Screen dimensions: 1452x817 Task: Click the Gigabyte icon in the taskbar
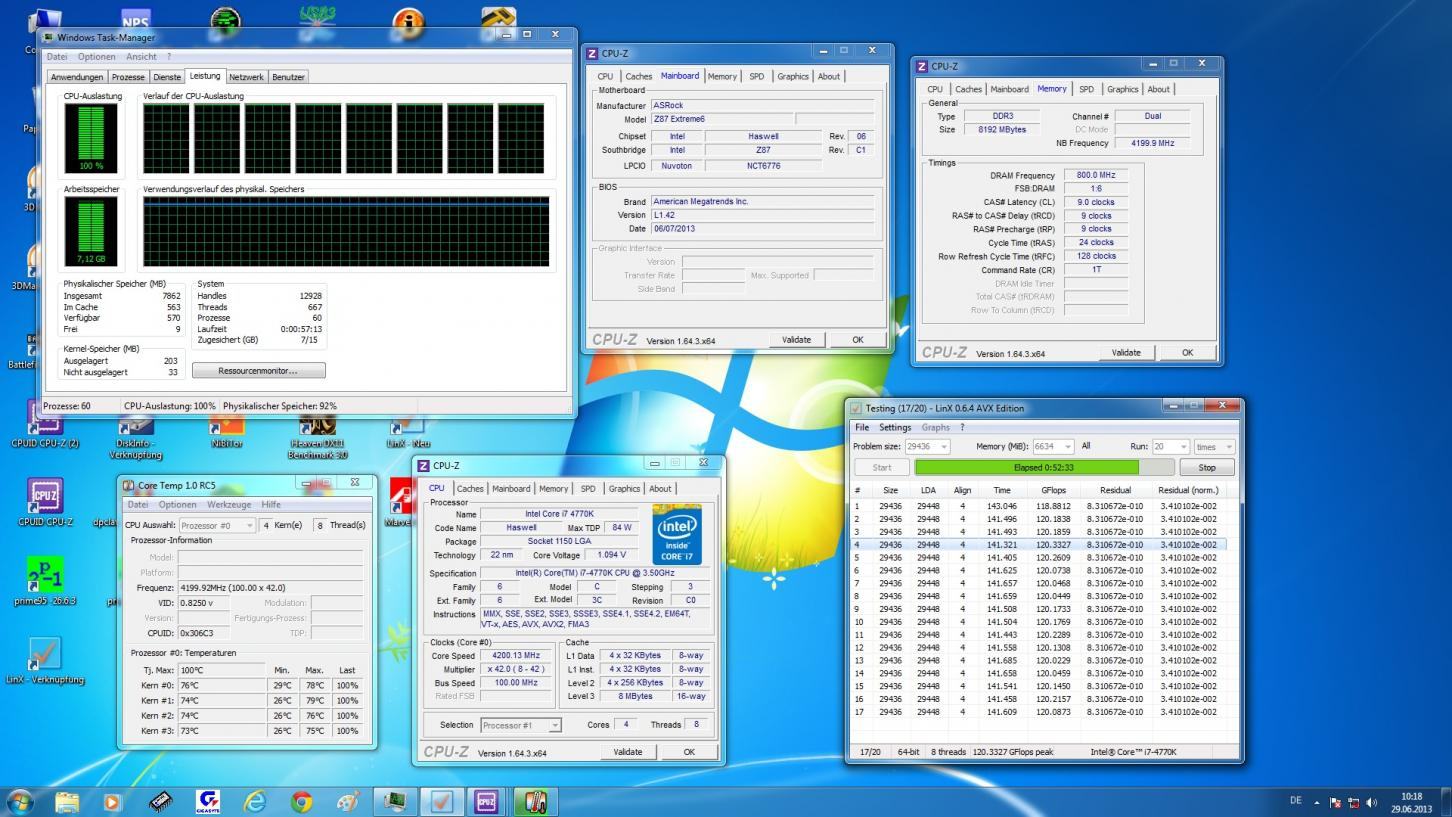click(x=209, y=802)
